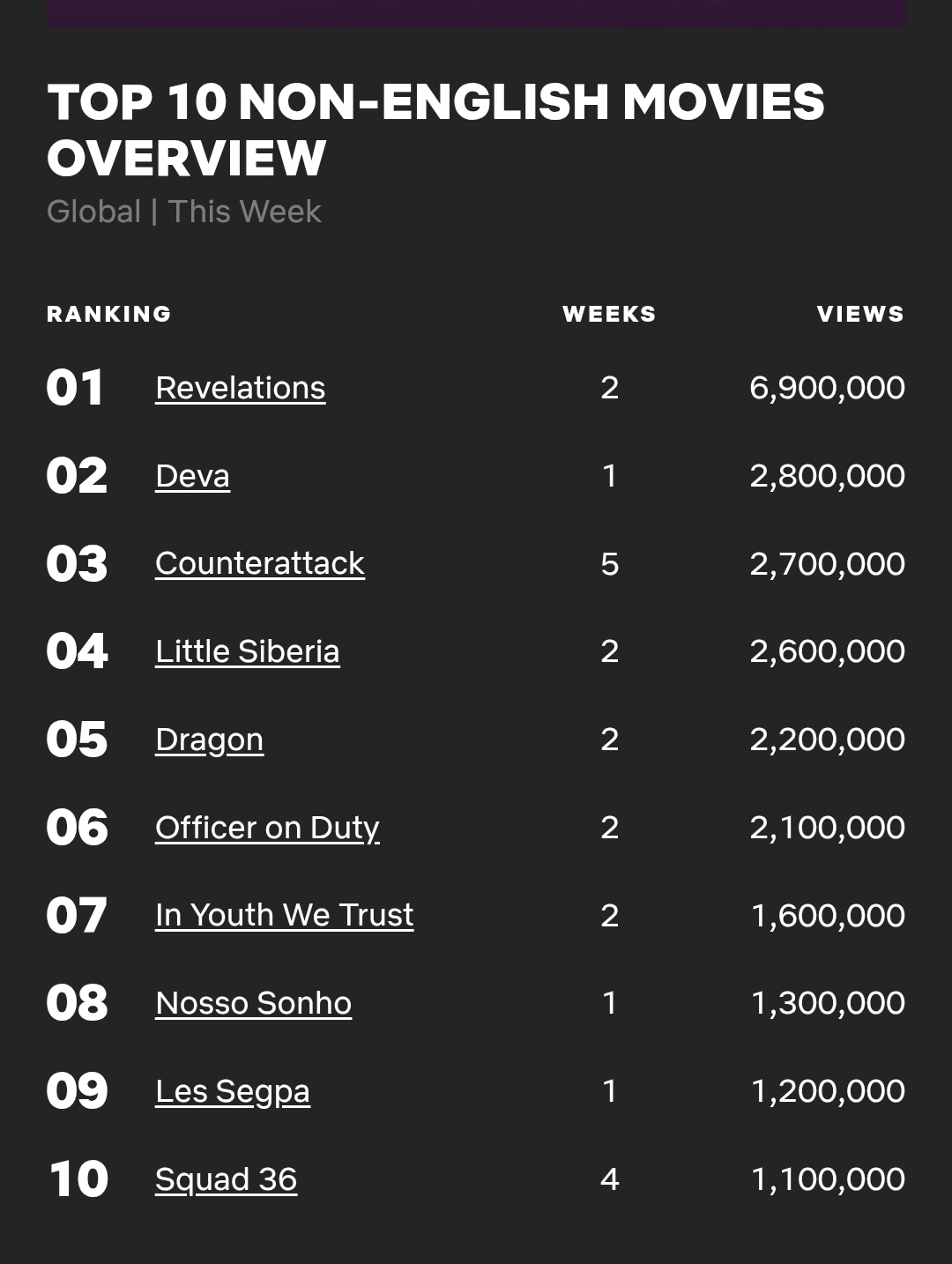The width and height of the screenshot is (952, 1264).
Task: Click the purple banner strip at top
Action: coord(476,13)
